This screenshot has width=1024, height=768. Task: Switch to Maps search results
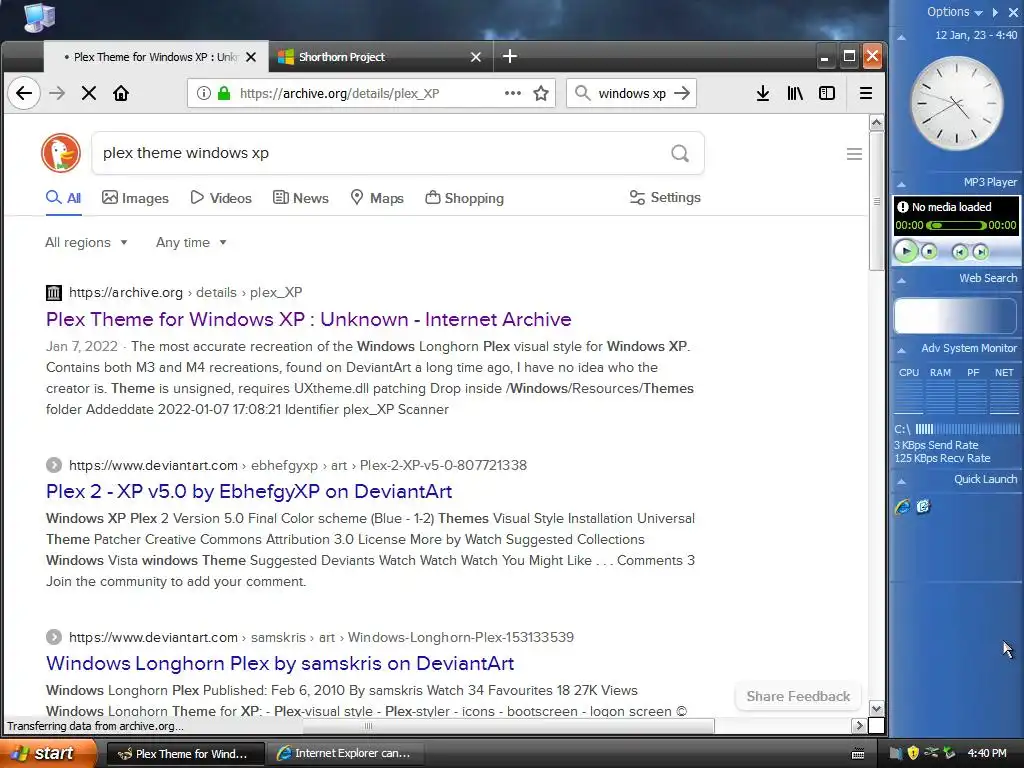[x=377, y=198]
